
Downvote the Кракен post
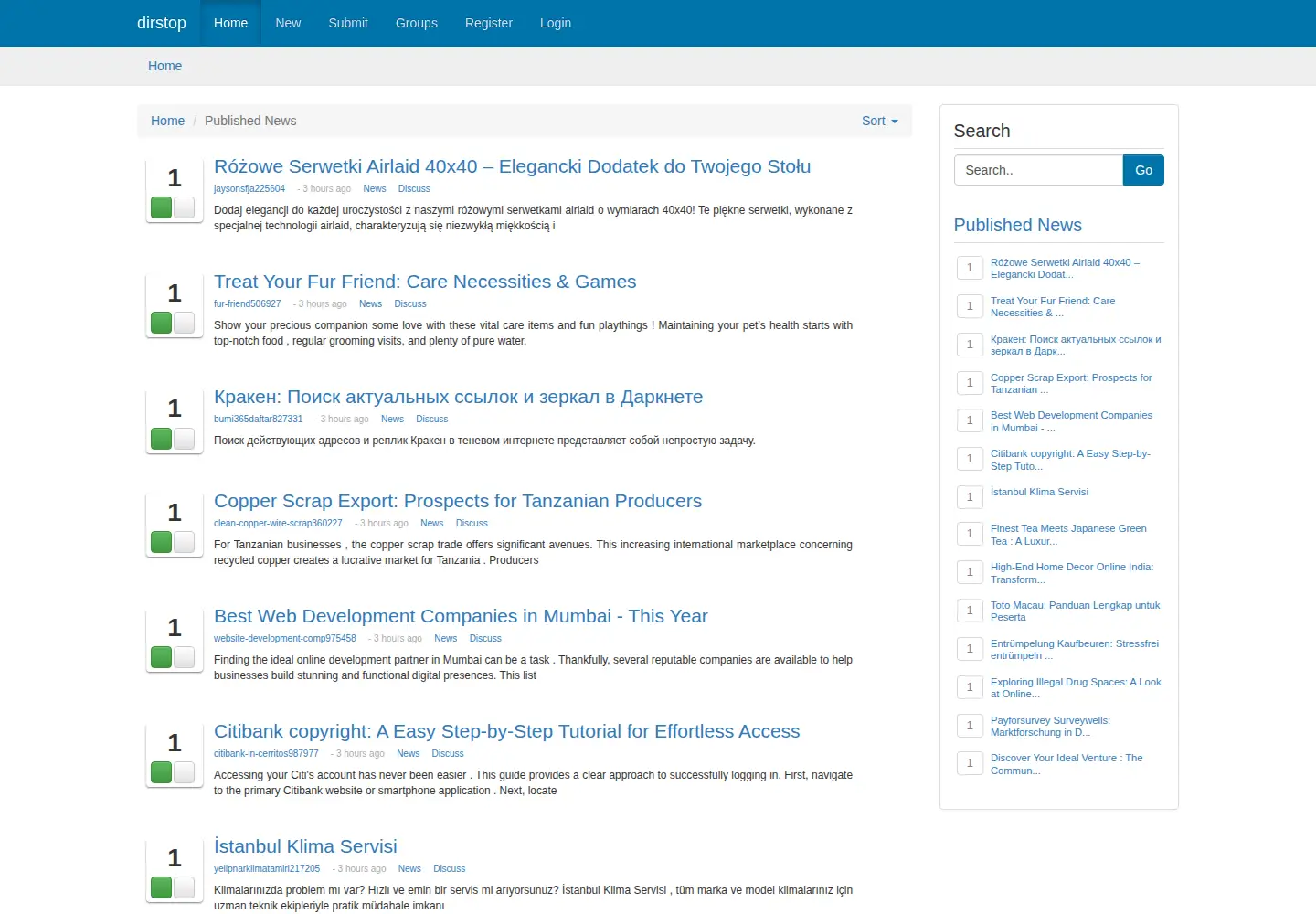[184, 438]
